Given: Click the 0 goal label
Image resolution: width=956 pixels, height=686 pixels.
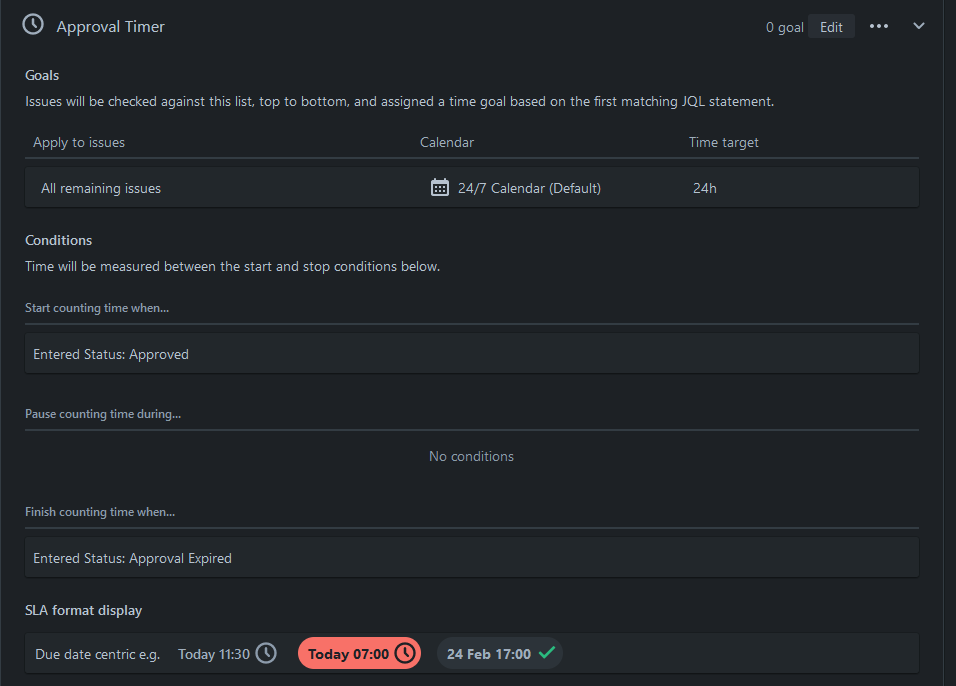Looking at the screenshot, I should (x=785, y=27).
